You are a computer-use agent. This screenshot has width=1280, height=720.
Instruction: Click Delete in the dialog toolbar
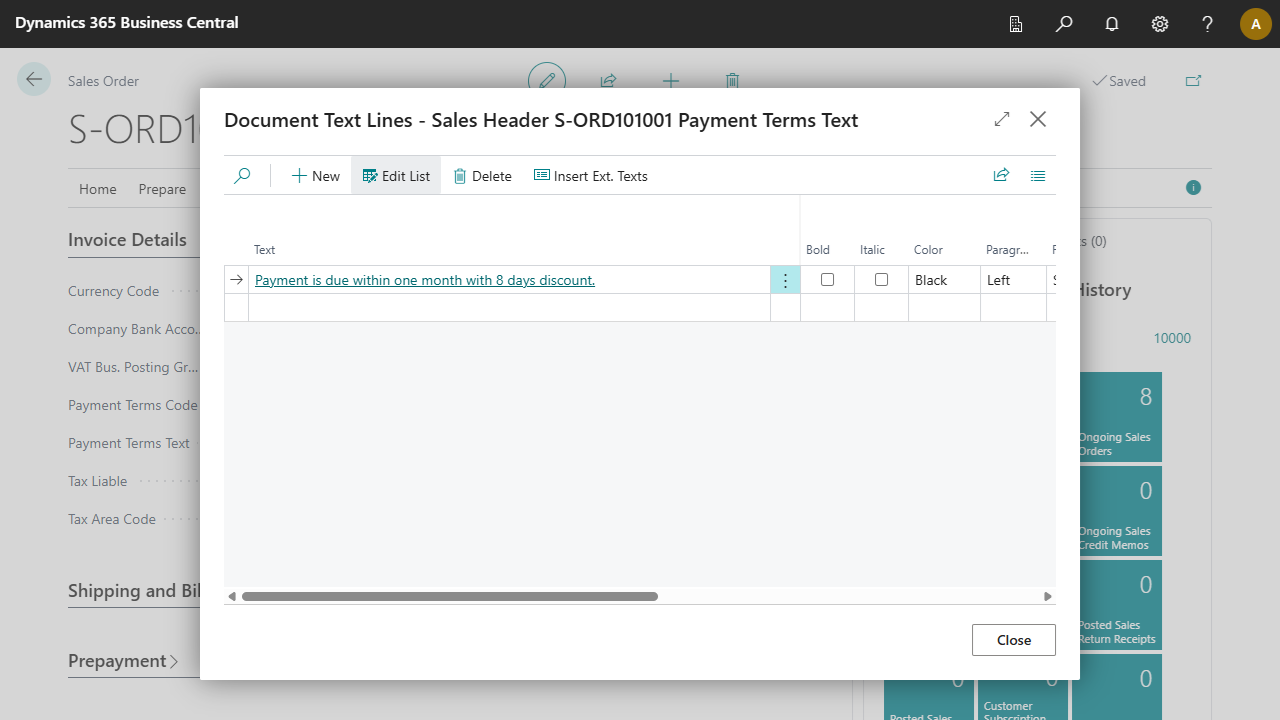(x=482, y=176)
